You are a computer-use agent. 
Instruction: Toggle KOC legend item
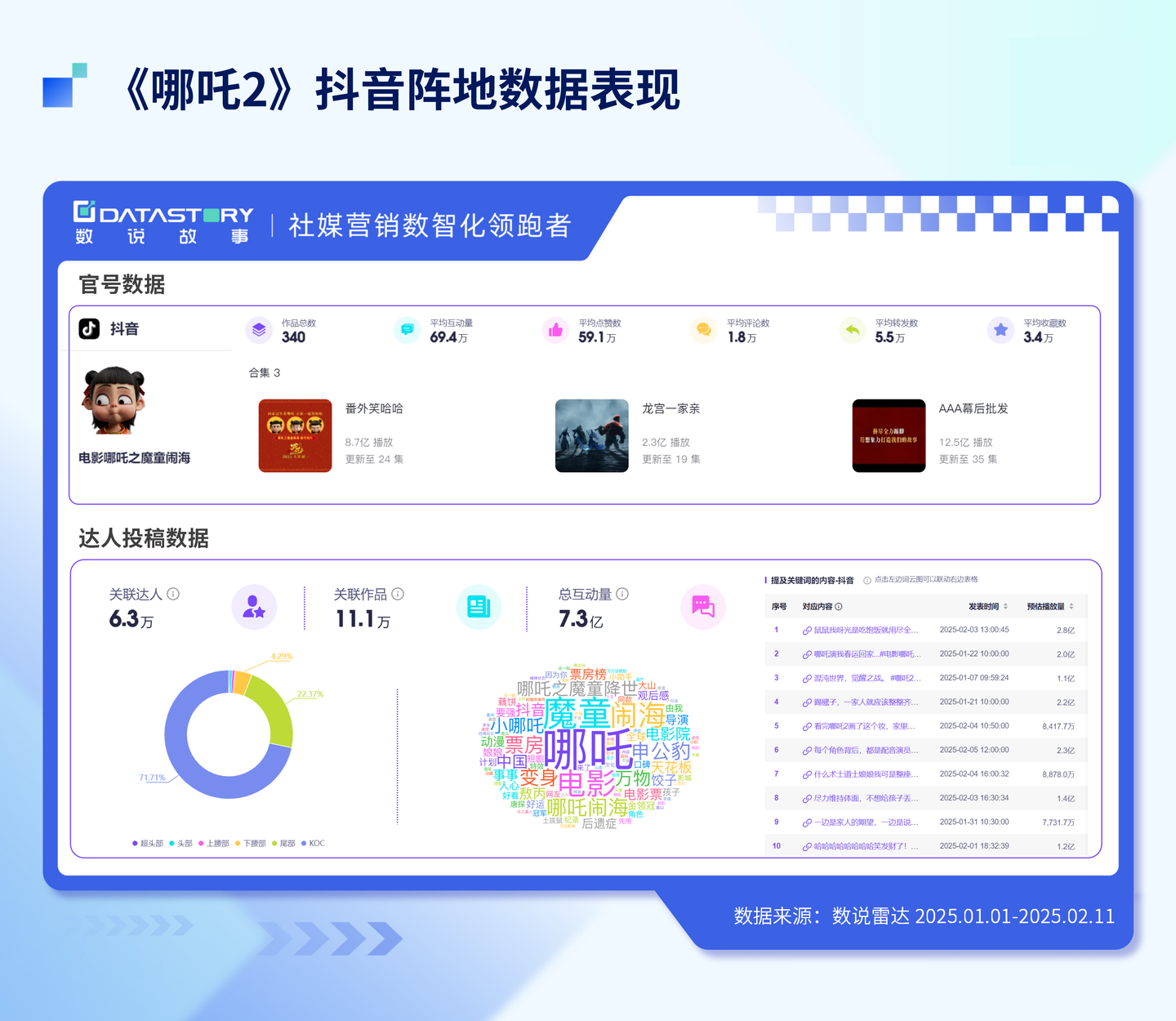click(313, 843)
